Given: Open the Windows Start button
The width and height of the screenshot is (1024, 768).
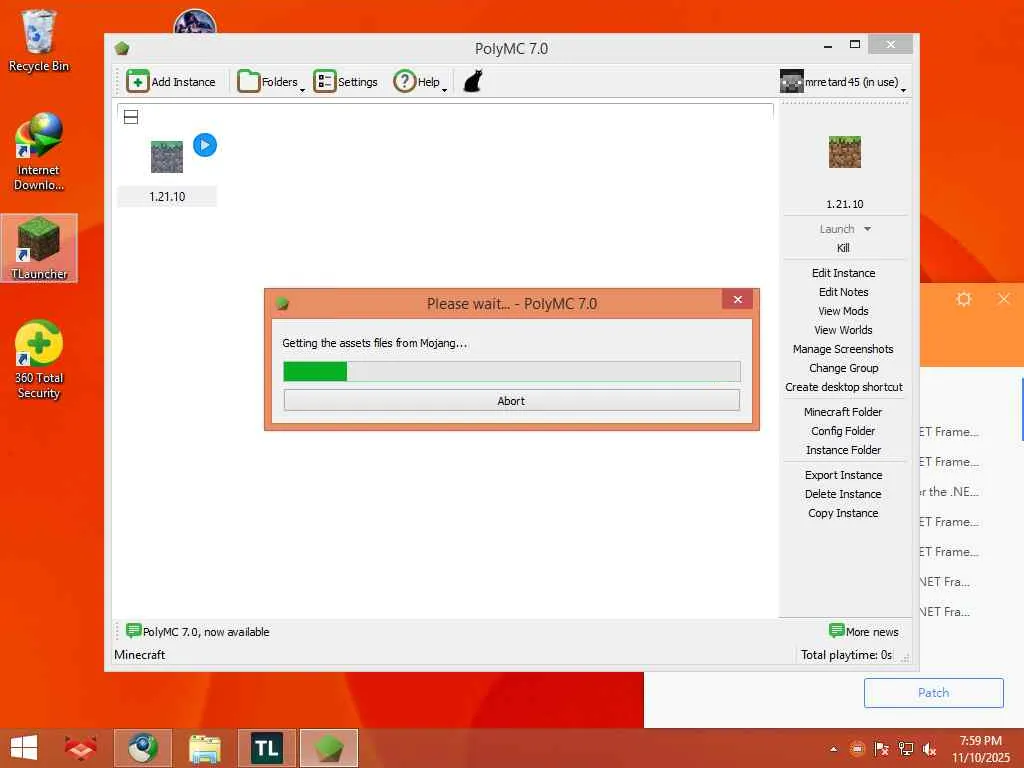Looking at the screenshot, I should [24, 748].
